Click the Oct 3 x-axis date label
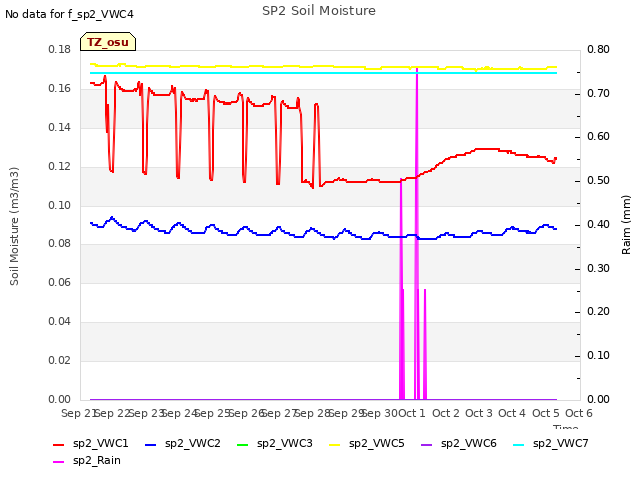The image size is (640, 480). coord(479,413)
